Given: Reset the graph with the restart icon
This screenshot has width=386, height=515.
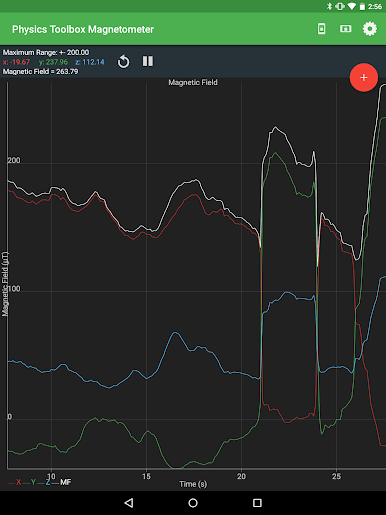Looking at the screenshot, I should 123,62.
